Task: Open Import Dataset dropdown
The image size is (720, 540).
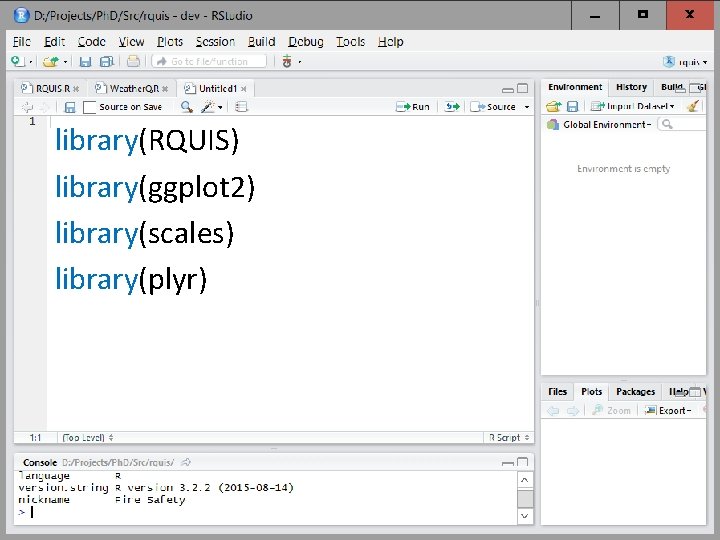Action: [632, 107]
